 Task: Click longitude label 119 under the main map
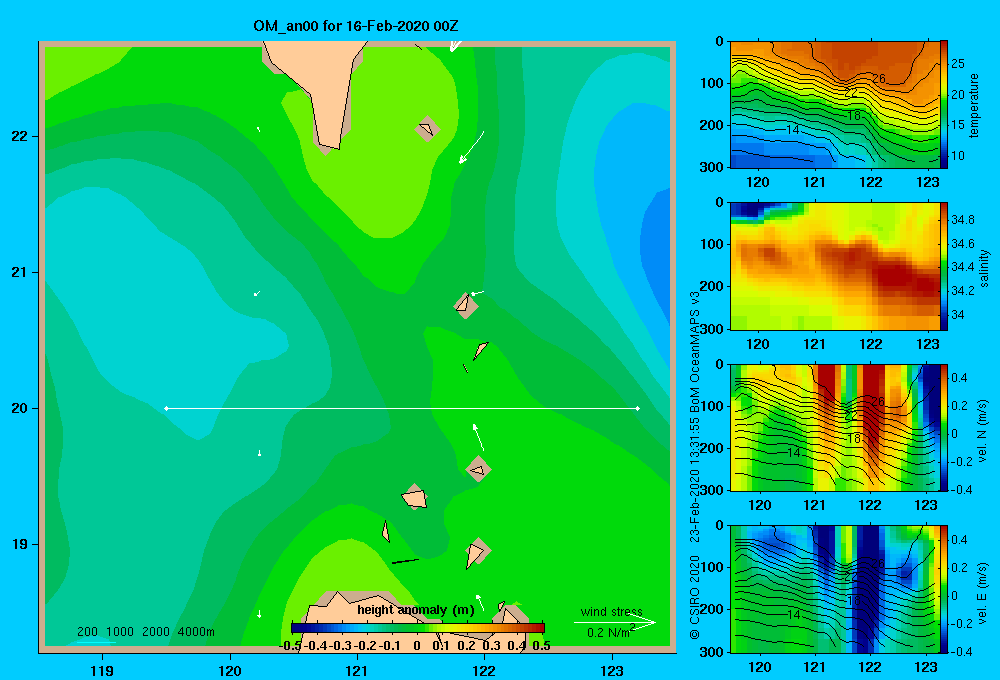point(103,670)
